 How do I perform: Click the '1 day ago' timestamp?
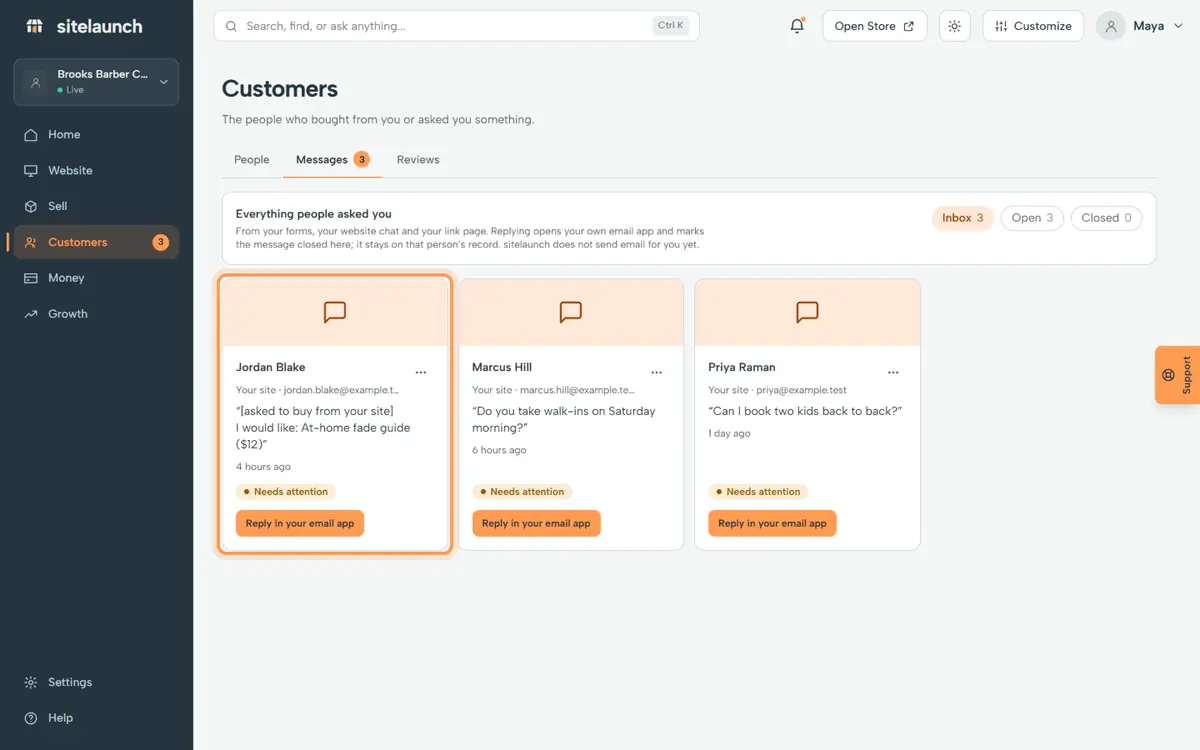click(x=729, y=434)
